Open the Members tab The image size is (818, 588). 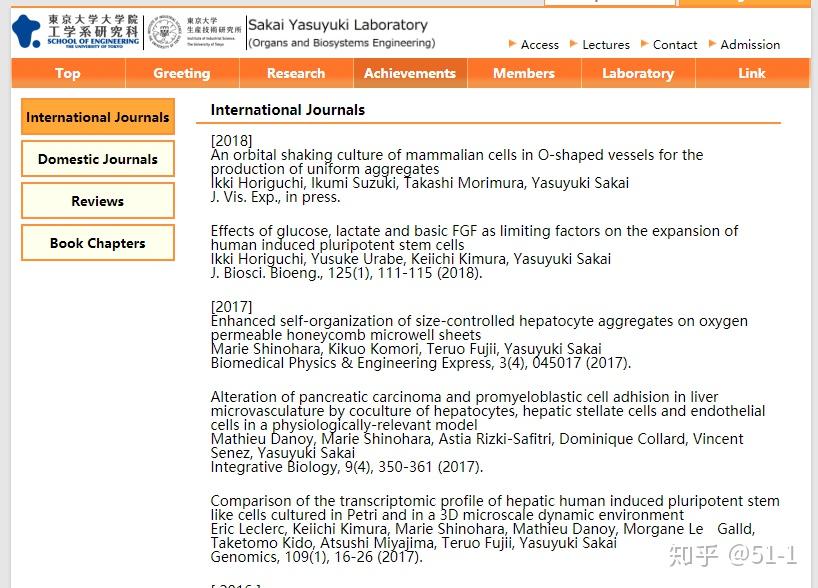pos(524,73)
